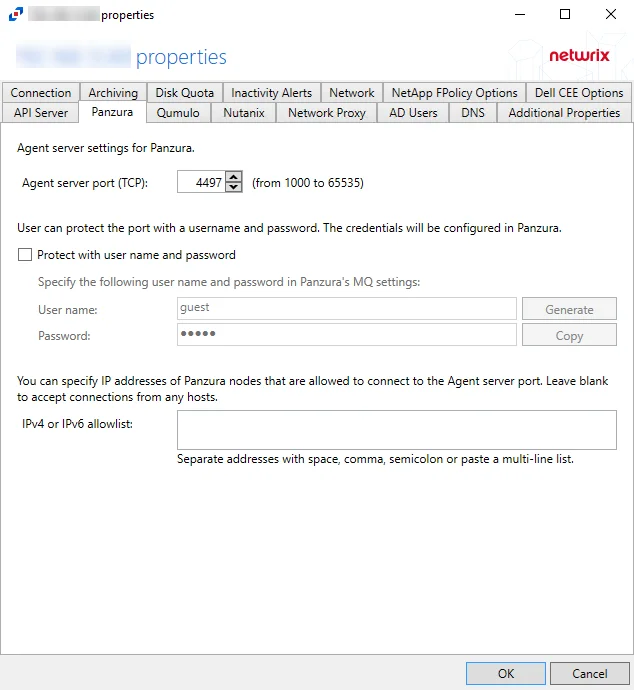Open NetApp FPolicy Options tab
Screen dimensions: 634x690
click(454, 93)
